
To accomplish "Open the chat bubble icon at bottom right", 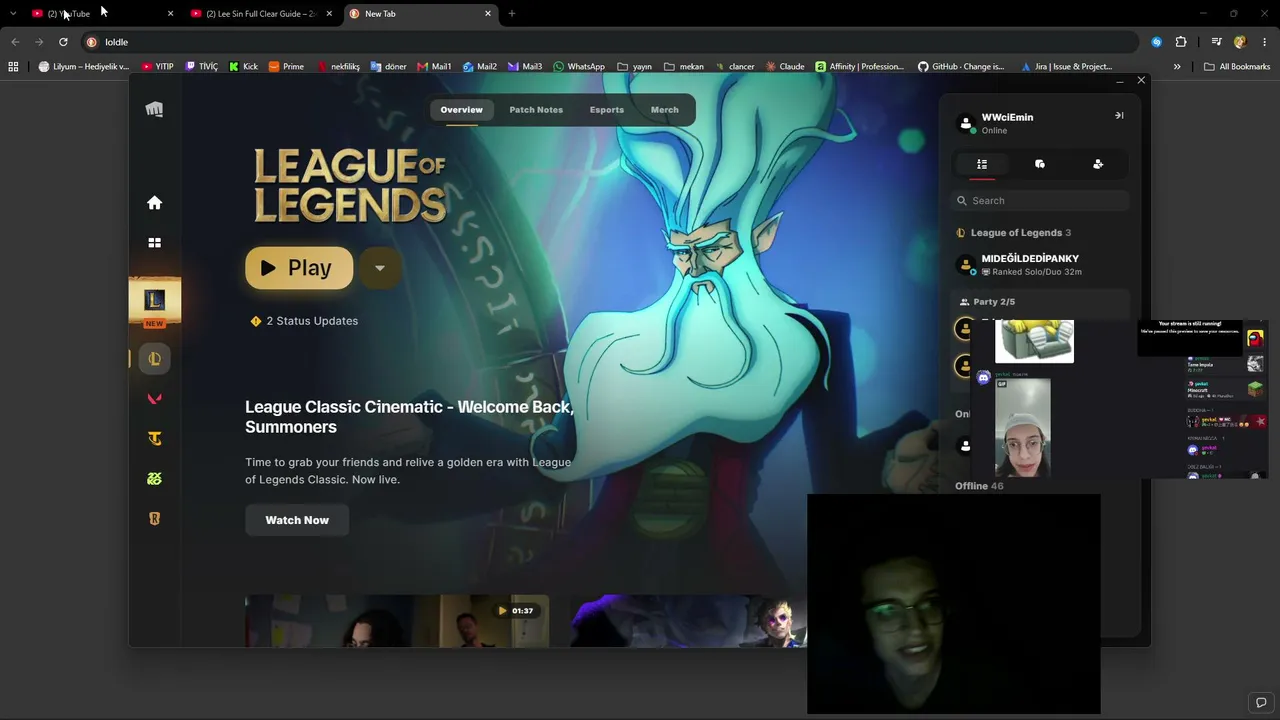I will [1262, 702].
